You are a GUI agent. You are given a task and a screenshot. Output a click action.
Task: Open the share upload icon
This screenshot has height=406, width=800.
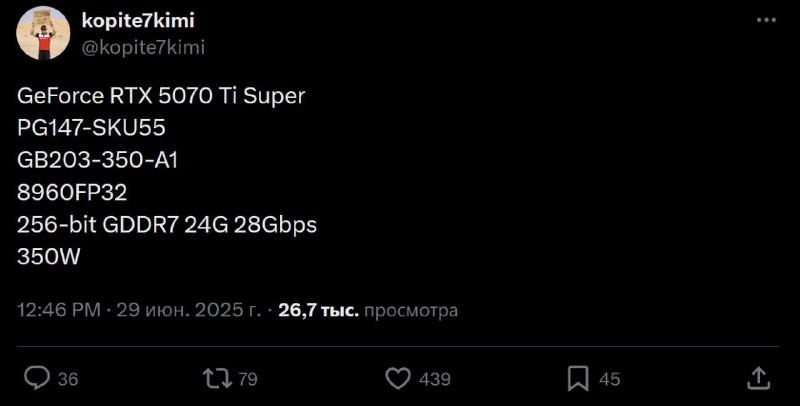click(x=758, y=378)
